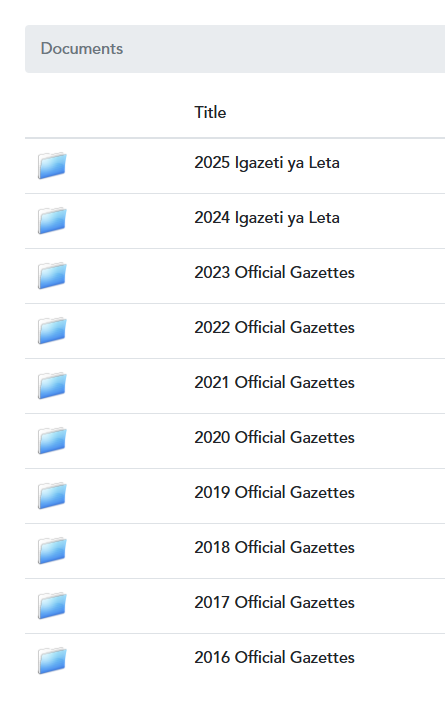Click the Title column header
This screenshot has height=705, width=445.
point(210,112)
